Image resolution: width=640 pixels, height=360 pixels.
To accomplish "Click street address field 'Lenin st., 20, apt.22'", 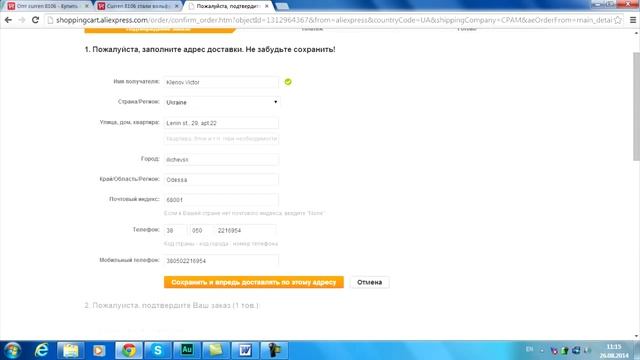I will point(221,123).
